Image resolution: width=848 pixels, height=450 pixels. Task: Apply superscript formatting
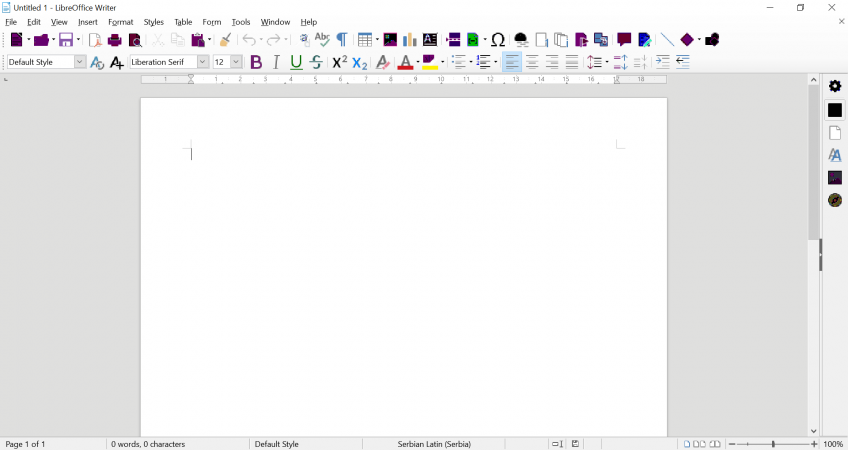(340, 62)
